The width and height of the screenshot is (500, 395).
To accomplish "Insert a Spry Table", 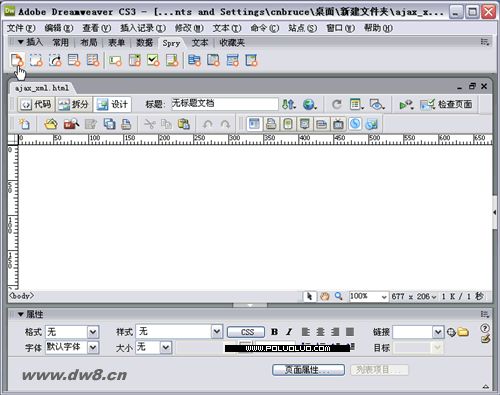I will [x=93, y=60].
